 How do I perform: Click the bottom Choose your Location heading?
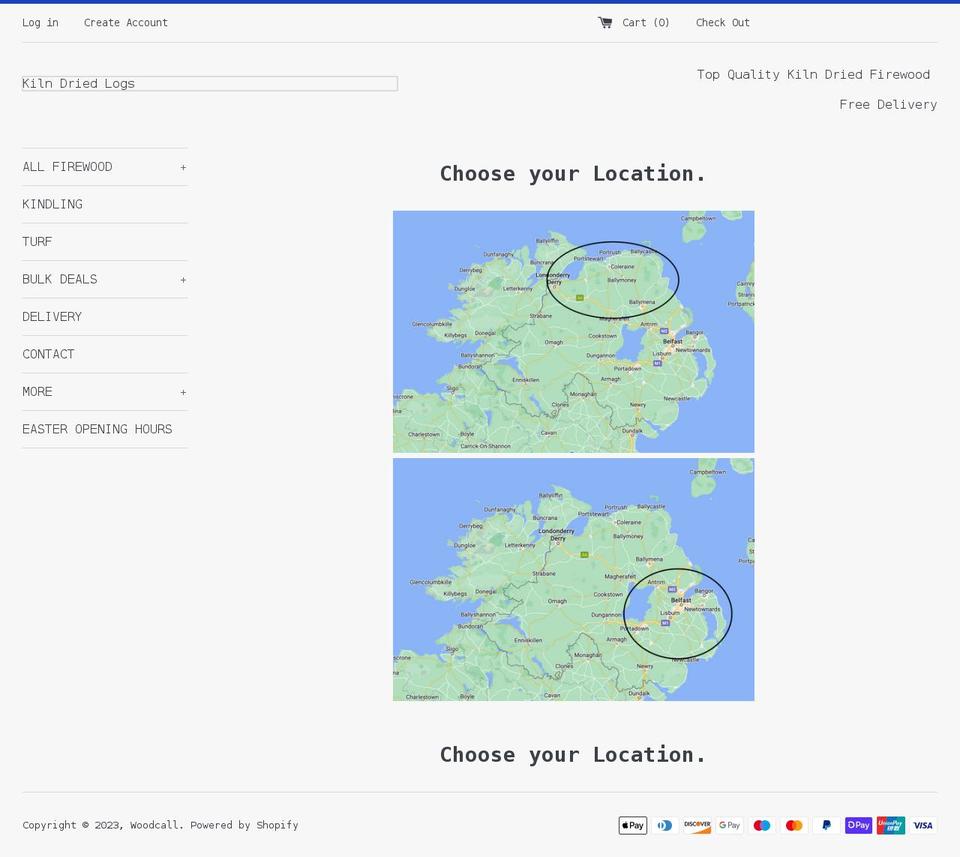573,755
